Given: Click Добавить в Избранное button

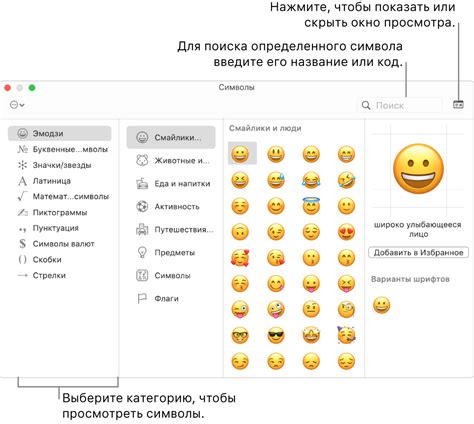Looking at the screenshot, I should click(418, 252).
